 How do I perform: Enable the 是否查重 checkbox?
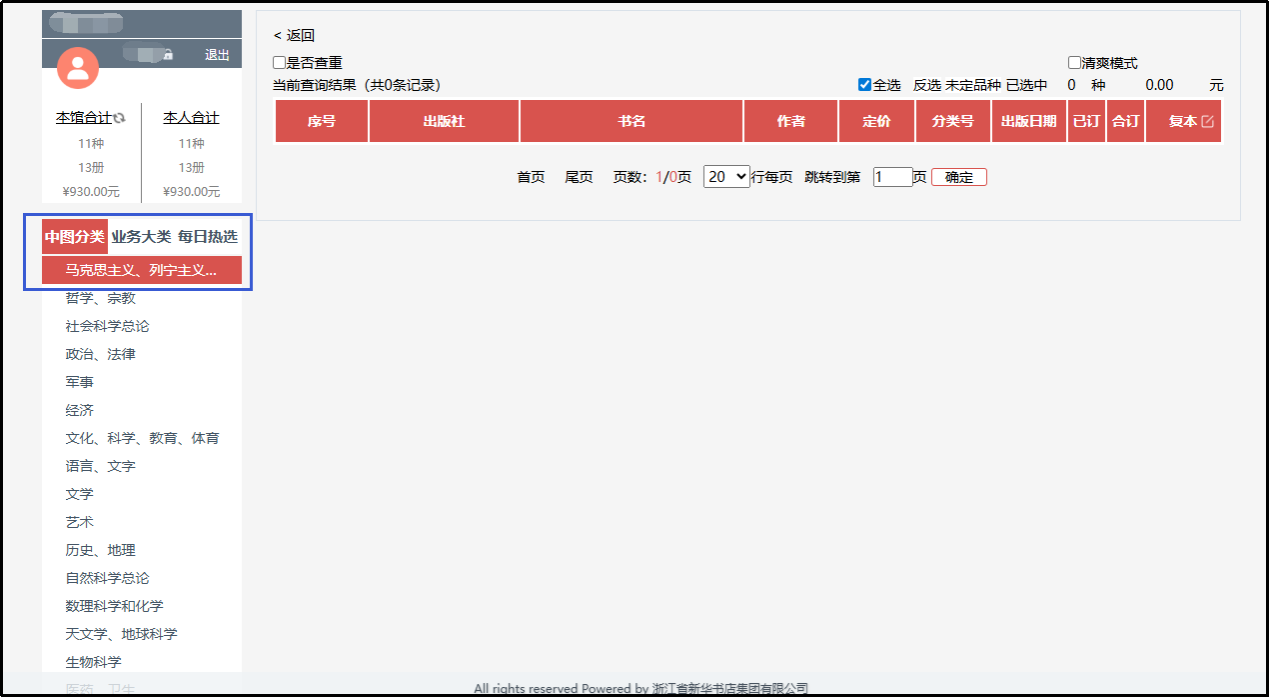tap(280, 63)
